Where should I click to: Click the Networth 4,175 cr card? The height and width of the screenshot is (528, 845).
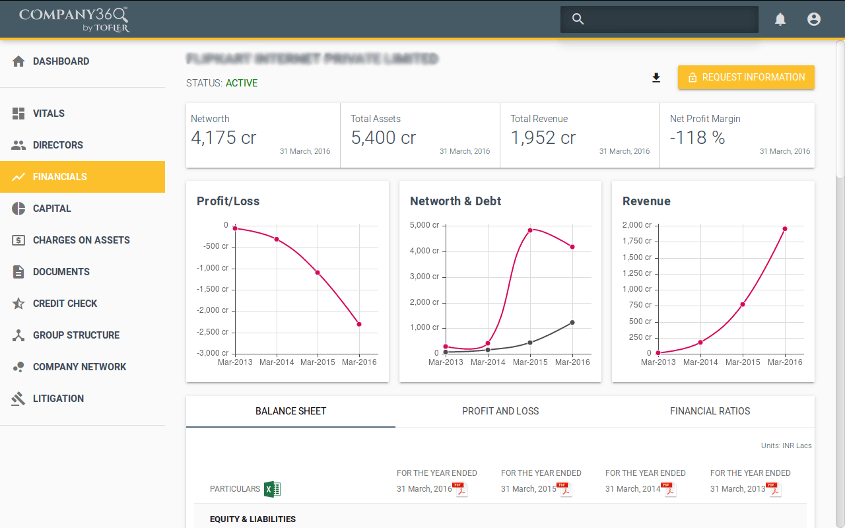coord(263,135)
